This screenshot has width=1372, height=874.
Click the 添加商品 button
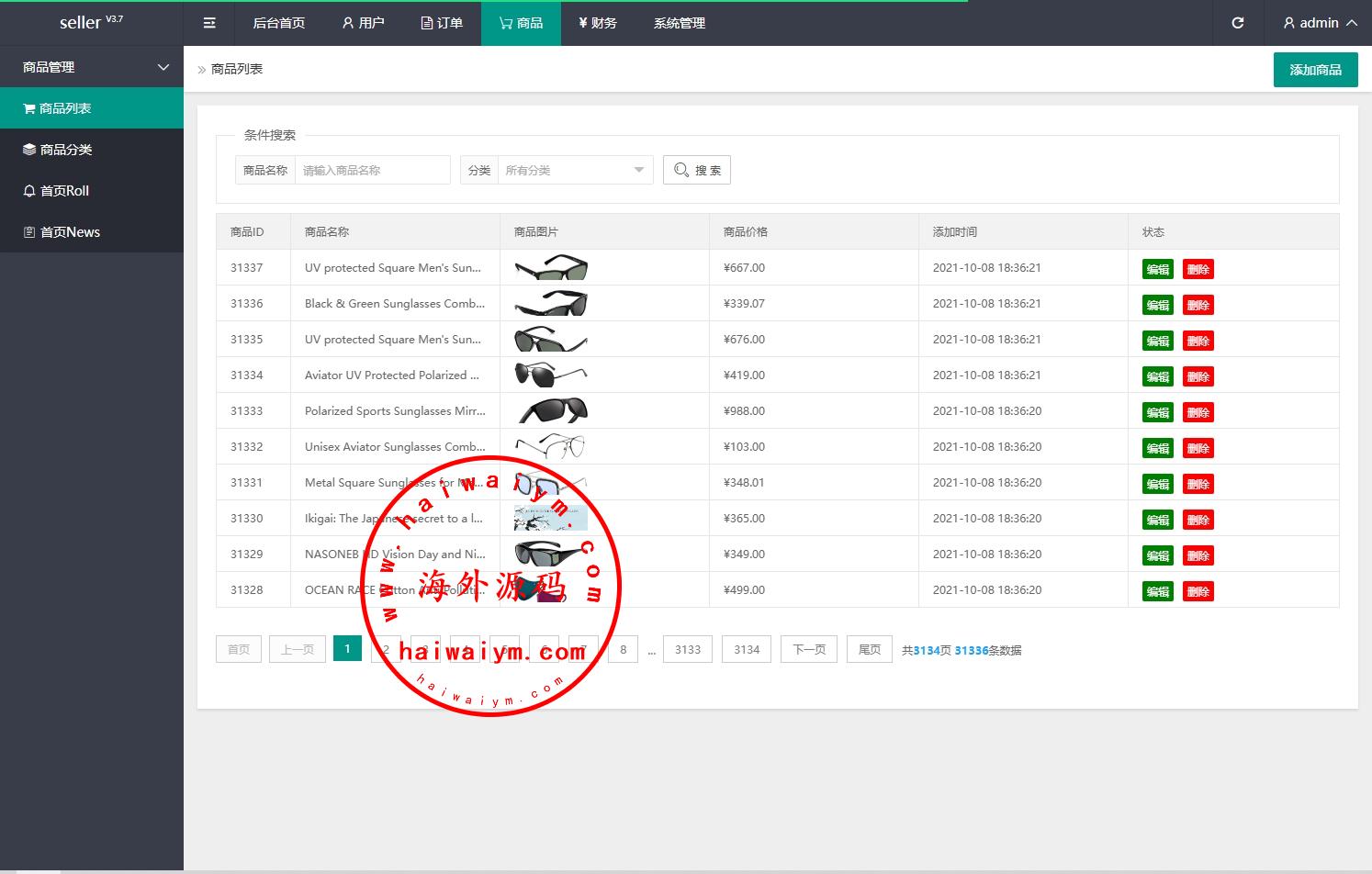click(1315, 70)
